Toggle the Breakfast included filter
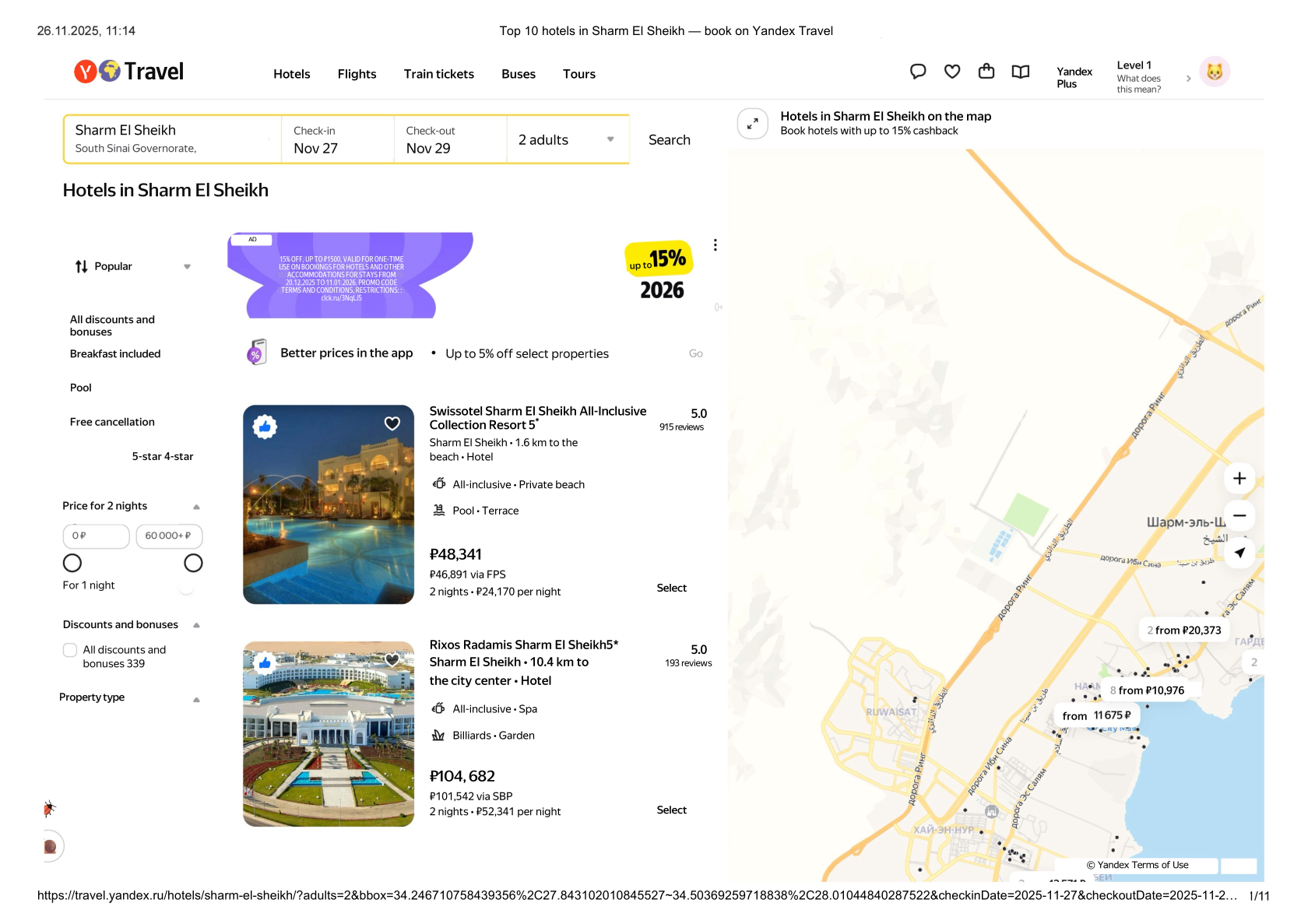 coord(115,354)
